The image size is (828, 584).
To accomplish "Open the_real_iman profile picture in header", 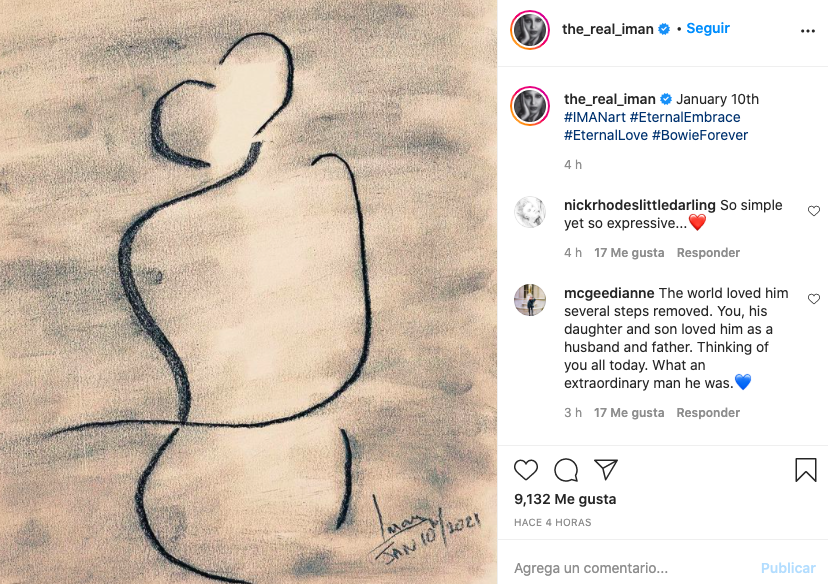I will 530,30.
